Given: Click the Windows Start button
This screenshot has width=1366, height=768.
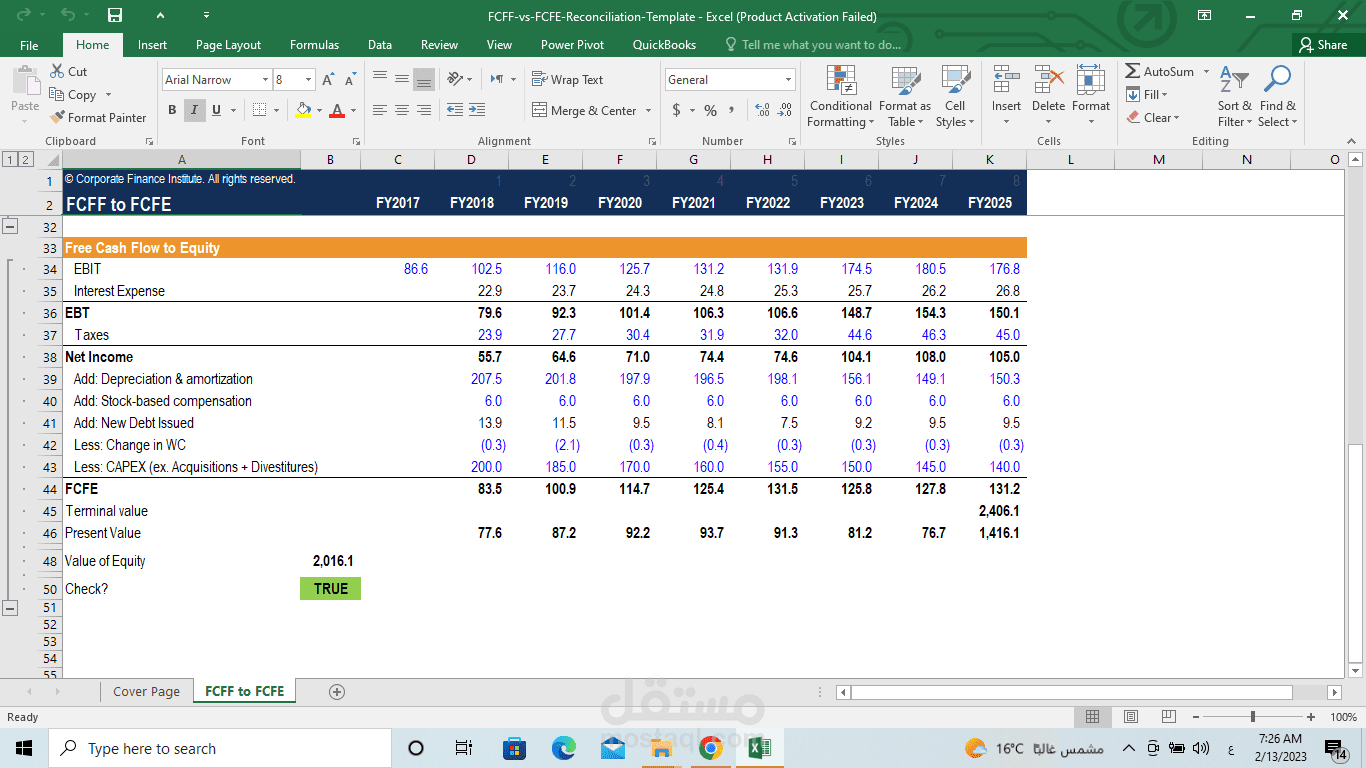Looking at the screenshot, I should pyautogui.click(x=24, y=748).
